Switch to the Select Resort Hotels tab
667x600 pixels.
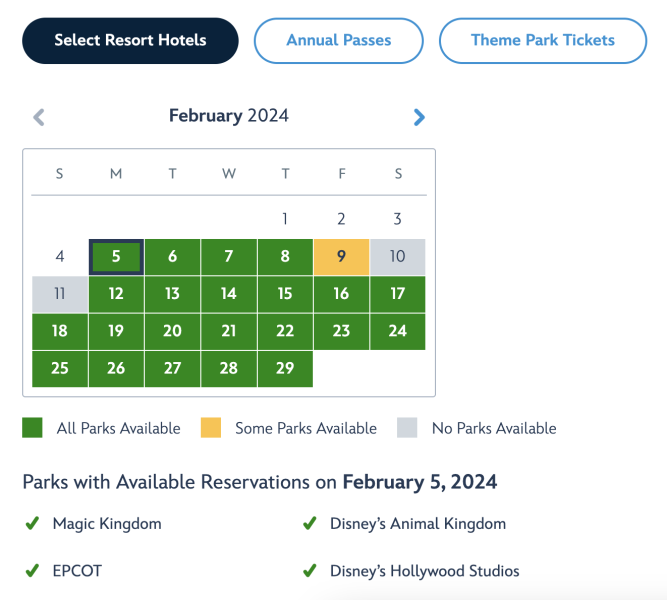click(130, 41)
